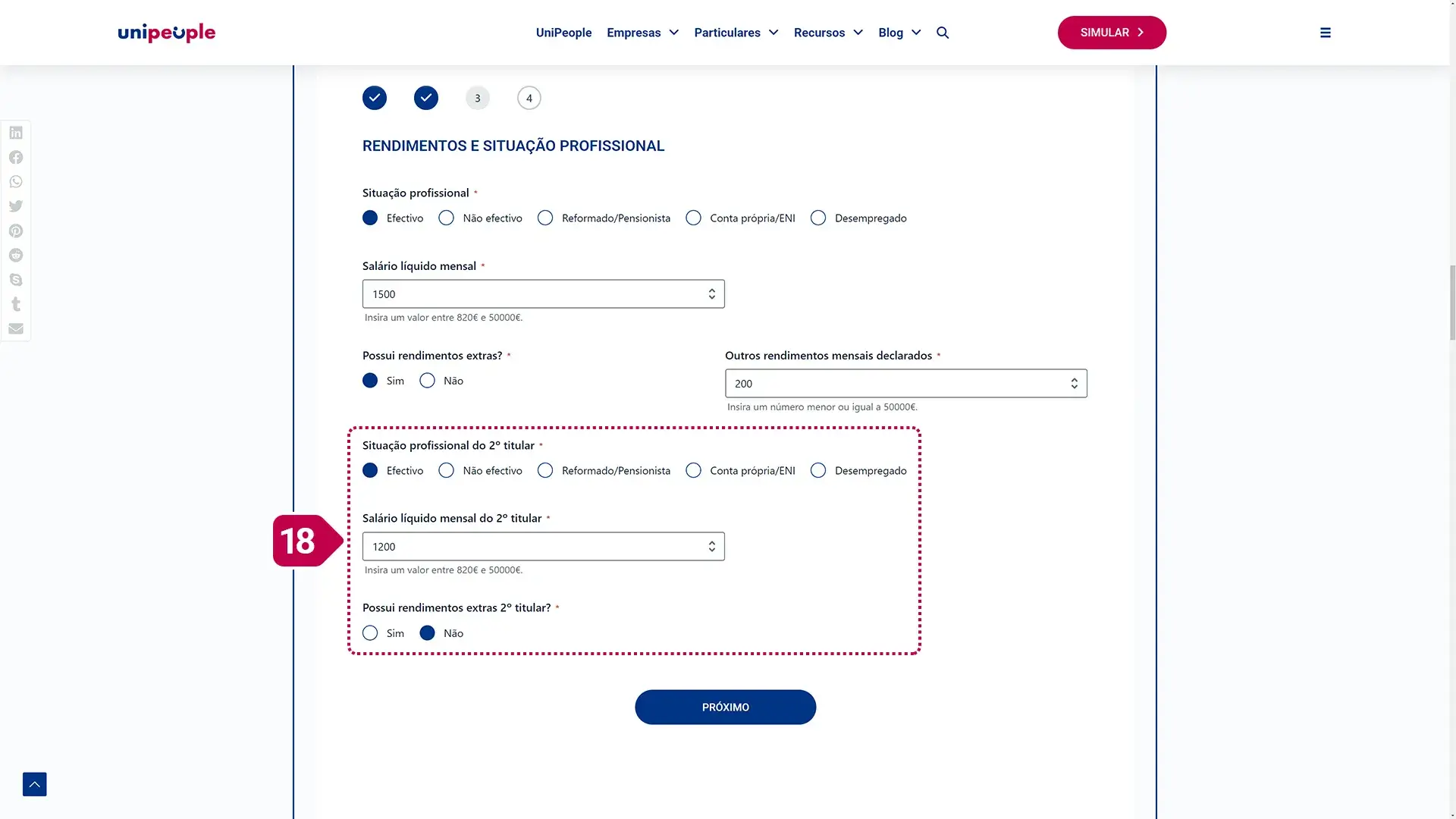Click the PRÓXIMO button
The height and width of the screenshot is (819, 1456).
coord(725,707)
